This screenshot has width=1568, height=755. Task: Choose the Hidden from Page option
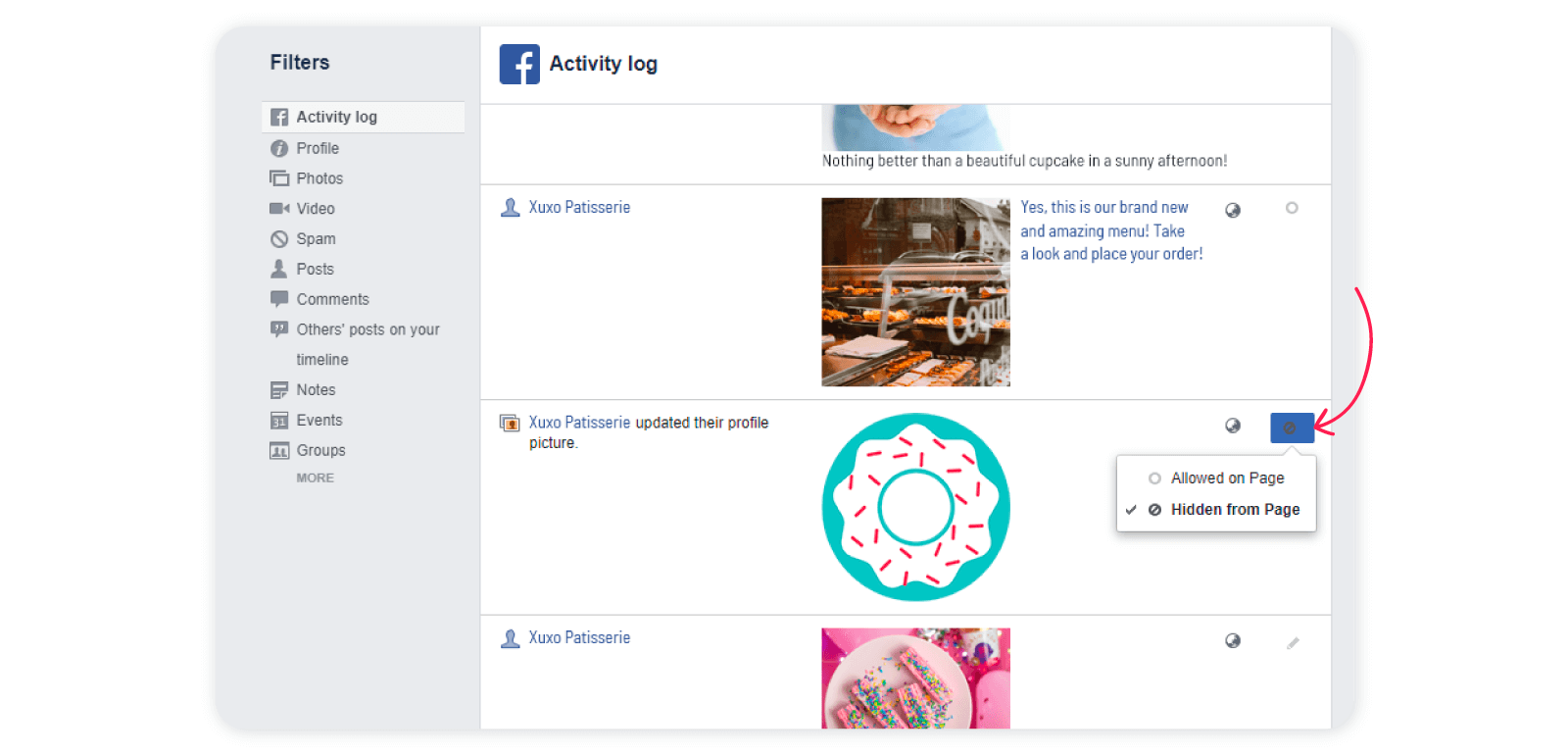[1235, 510]
